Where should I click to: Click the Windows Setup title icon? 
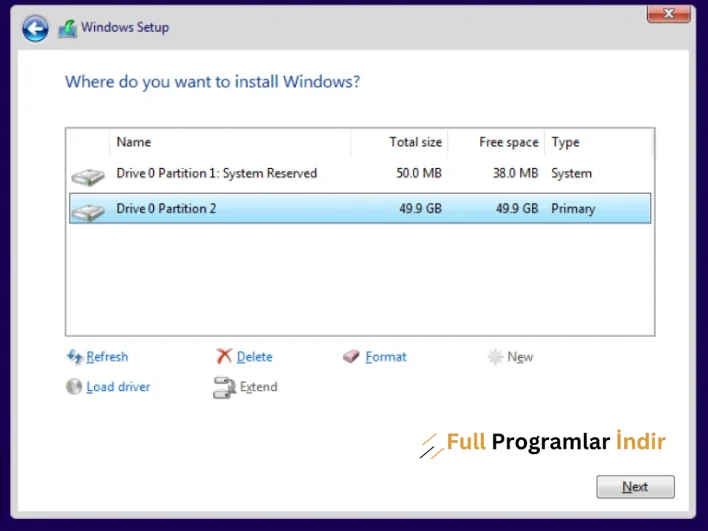coord(67,28)
